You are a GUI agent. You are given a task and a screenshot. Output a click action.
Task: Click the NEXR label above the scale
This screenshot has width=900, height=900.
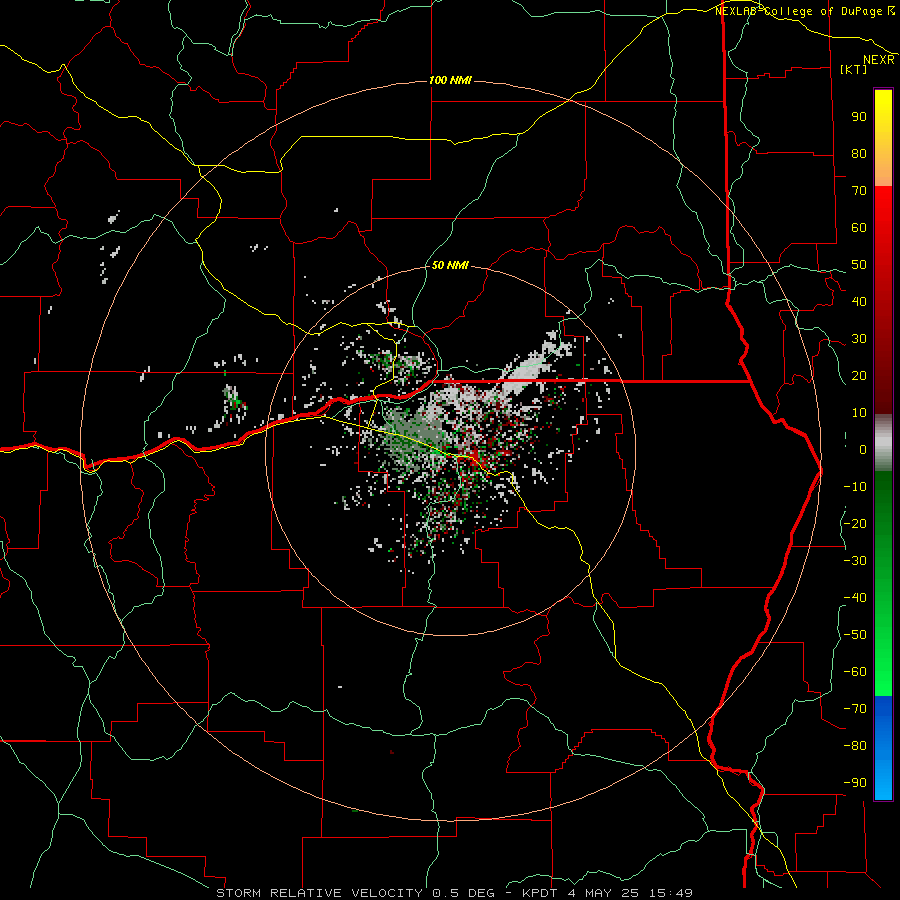click(879, 60)
